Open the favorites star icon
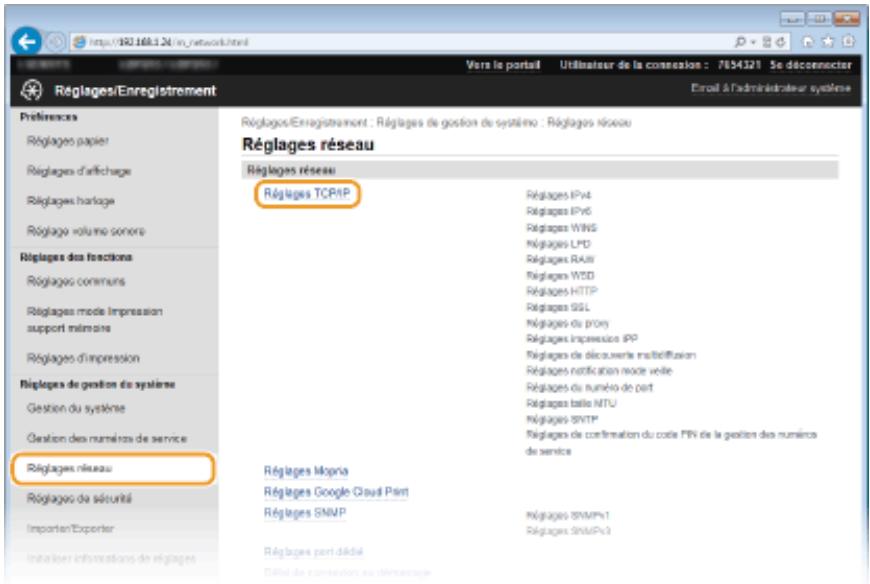The width and height of the screenshot is (870, 584). 828,42
